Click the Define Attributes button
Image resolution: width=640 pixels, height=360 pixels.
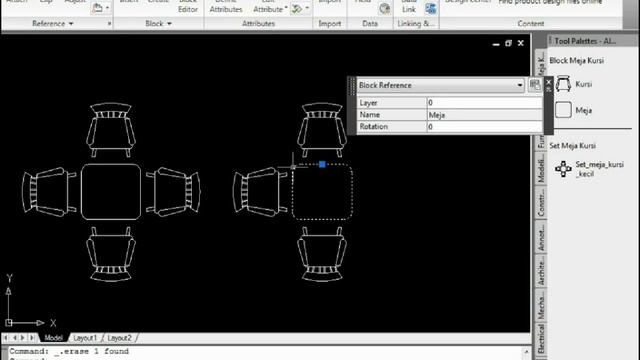pyautogui.click(x=226, y=6)
